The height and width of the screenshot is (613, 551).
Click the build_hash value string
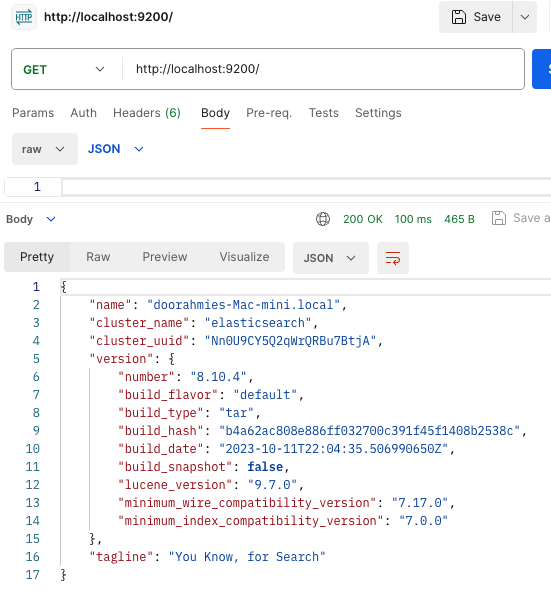pyautogui.click(x=369, y=430)
